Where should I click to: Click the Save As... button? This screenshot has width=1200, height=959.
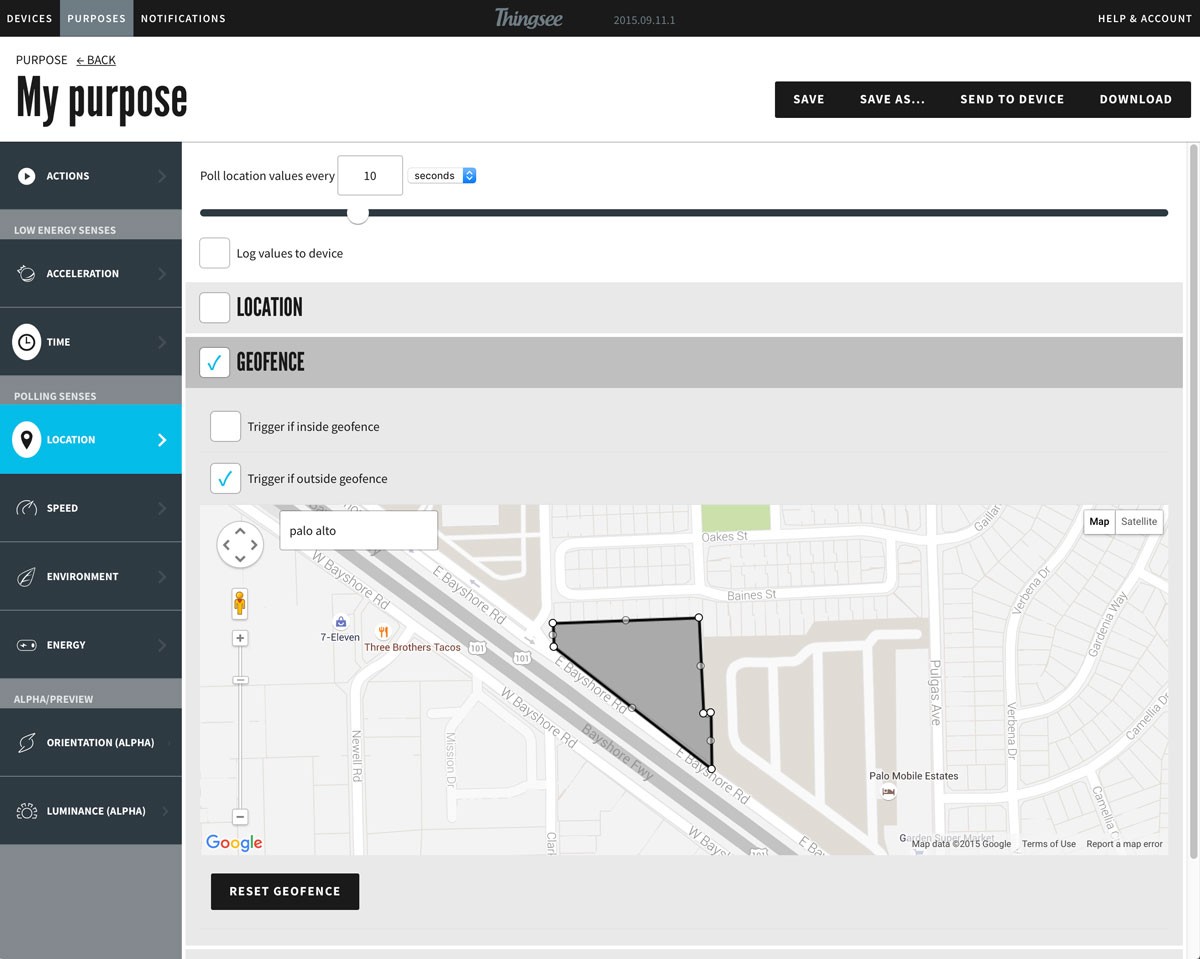[892, 99]
